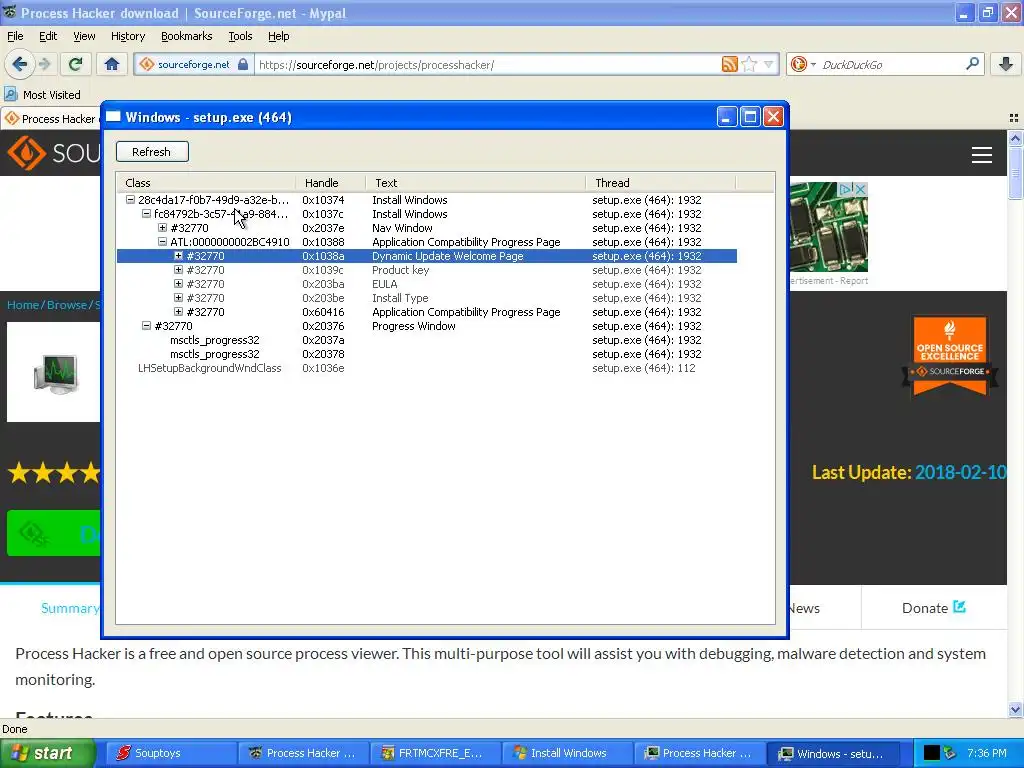Screen dimensions: 1024x768
Task: Open the downloads arrow icon
Action: pyautogui.click(x=1006, y=64)
